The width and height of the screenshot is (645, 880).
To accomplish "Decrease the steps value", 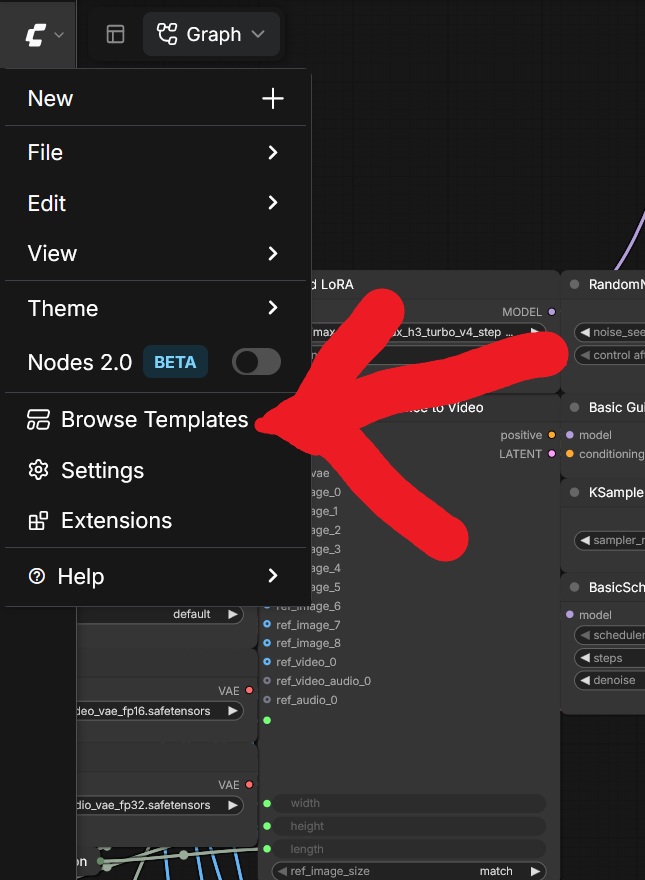I will click(585, 658).
